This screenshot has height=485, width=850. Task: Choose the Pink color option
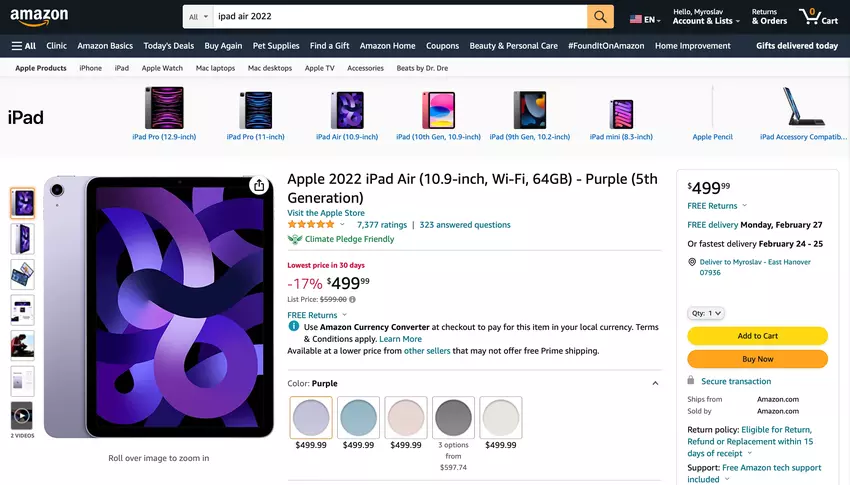(405, 417)
